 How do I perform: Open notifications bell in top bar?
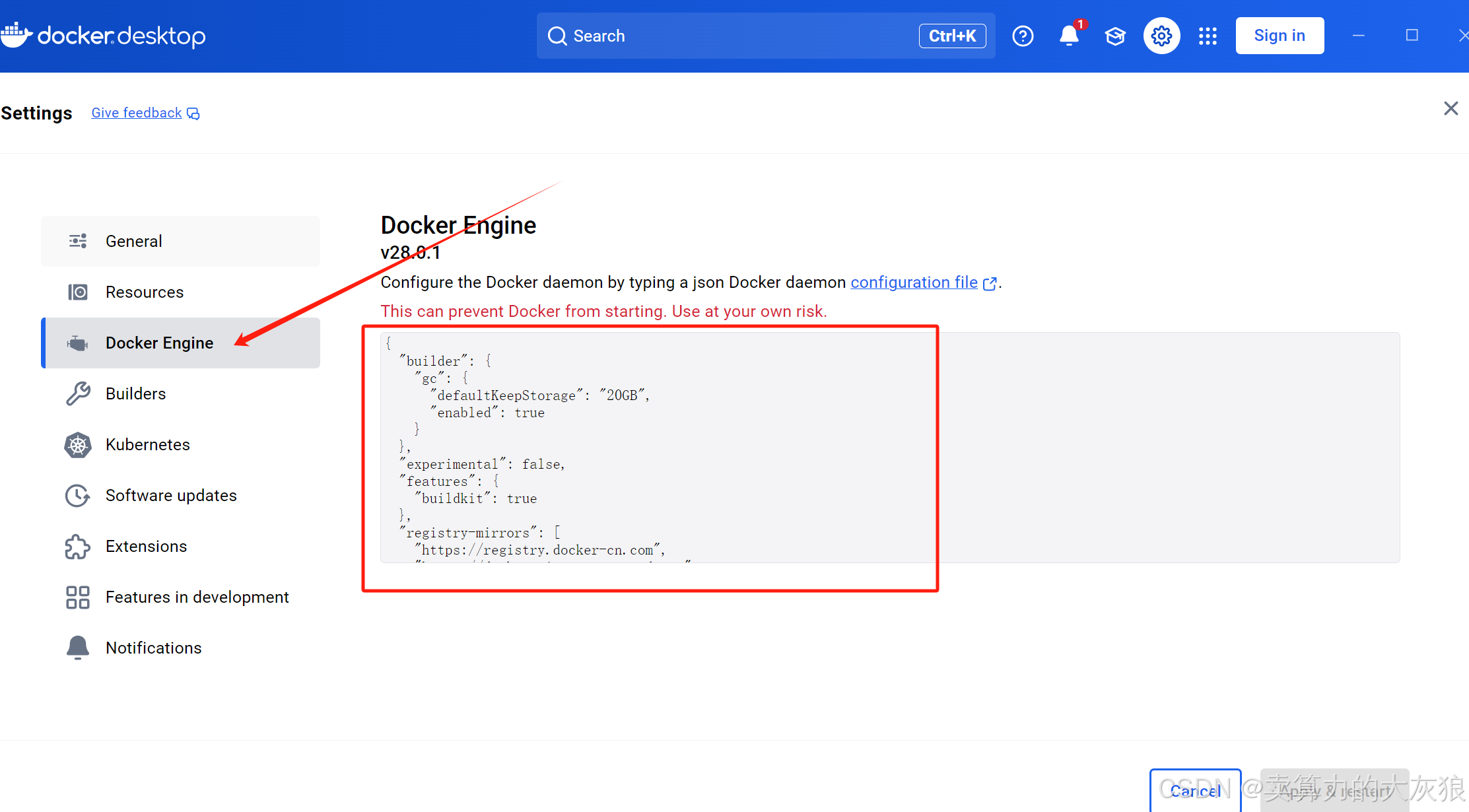[1069, 36]
